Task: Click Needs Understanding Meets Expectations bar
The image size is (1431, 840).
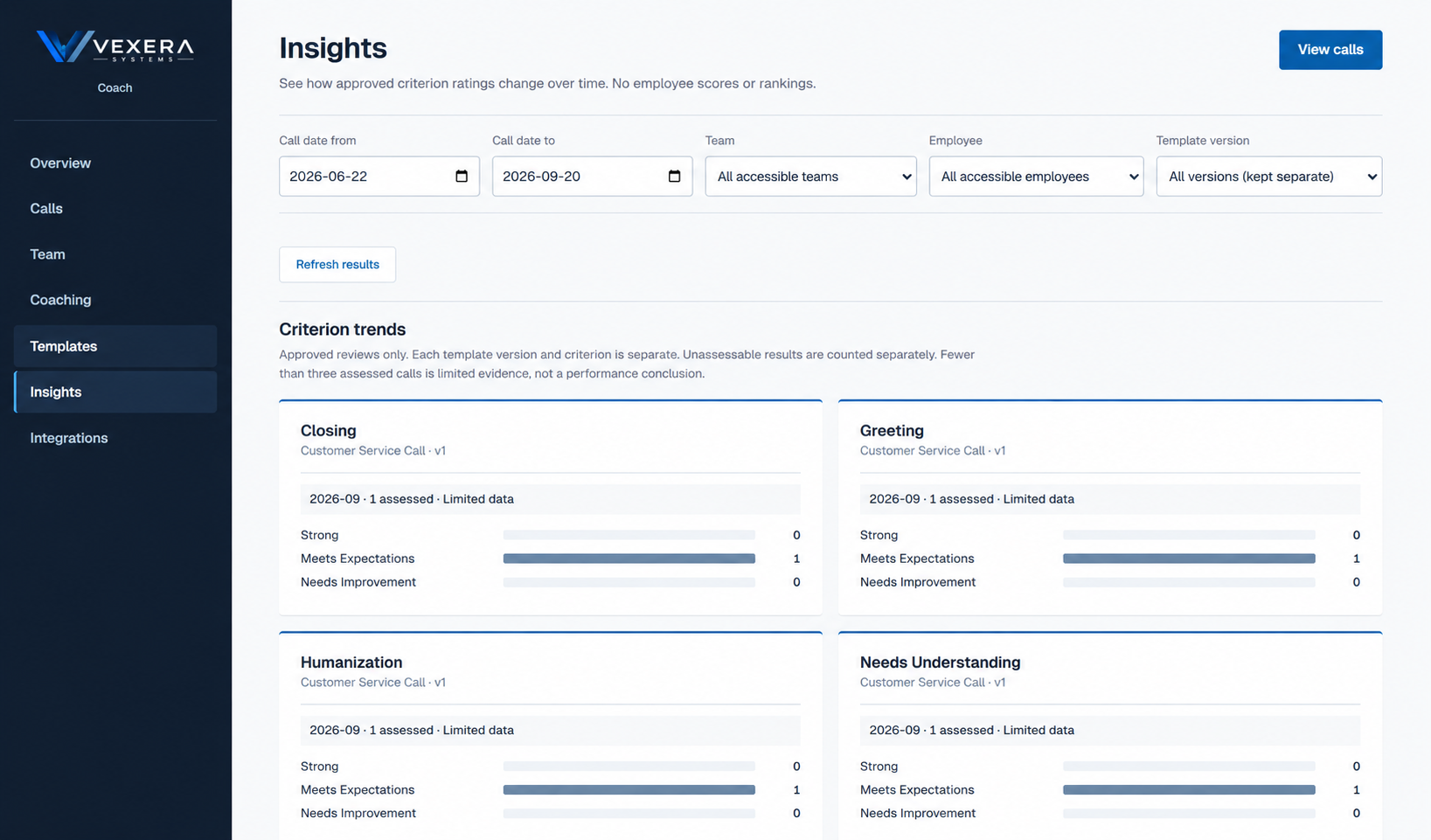Action: point(1189,790)
